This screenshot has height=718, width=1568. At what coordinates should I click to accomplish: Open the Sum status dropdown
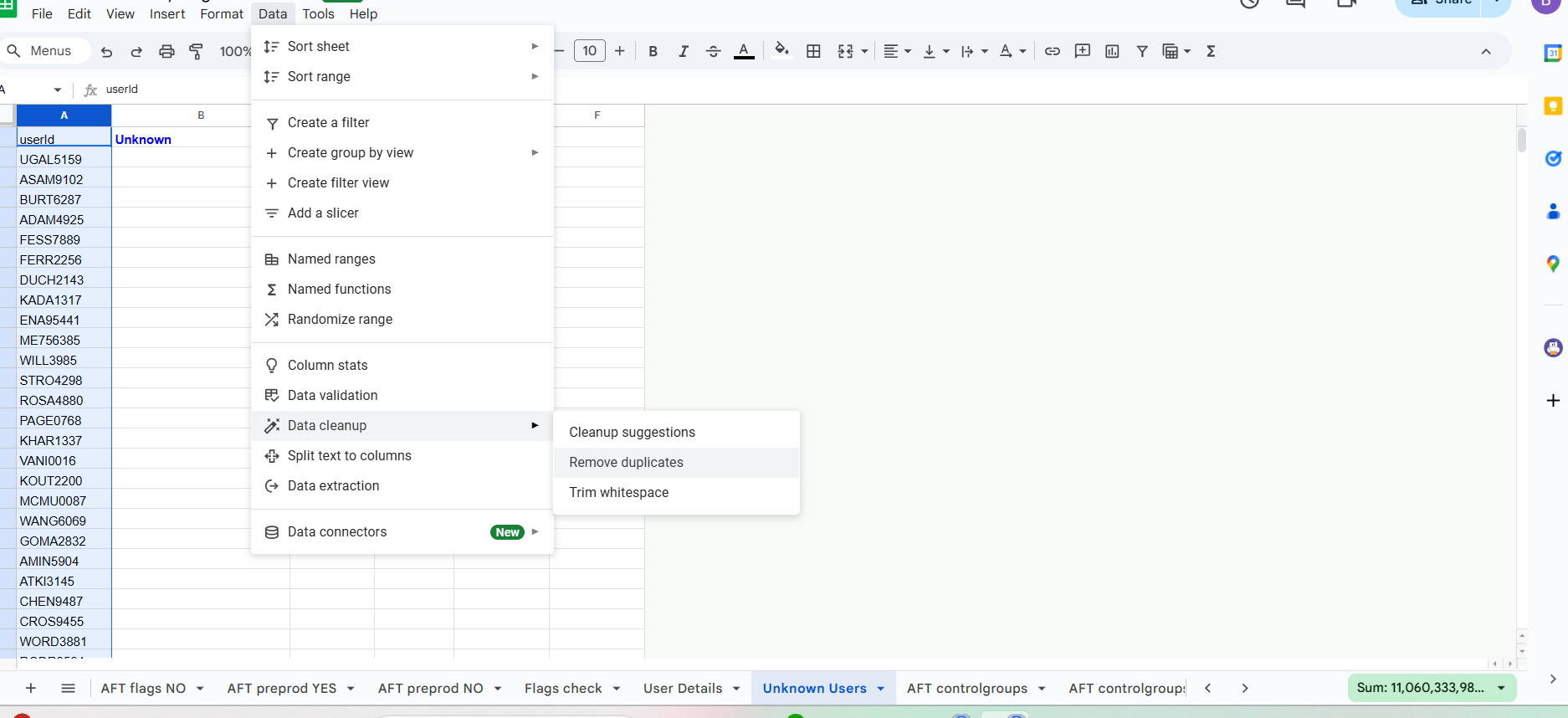pyautogui.click(x=1501, y=688)
